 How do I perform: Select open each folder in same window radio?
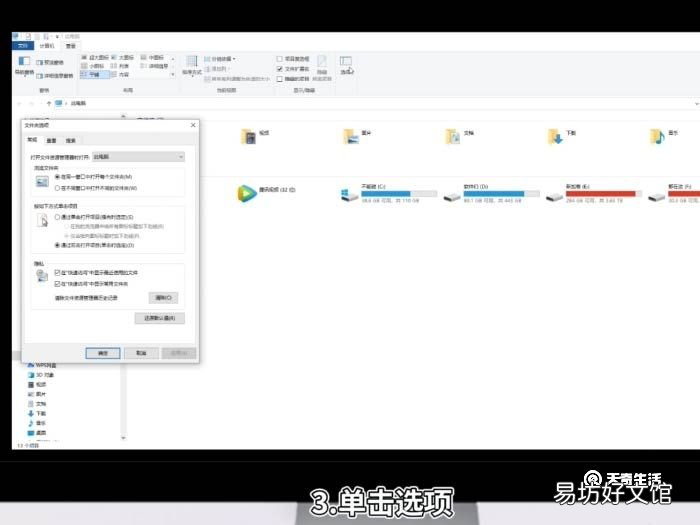tap(57, 177)
